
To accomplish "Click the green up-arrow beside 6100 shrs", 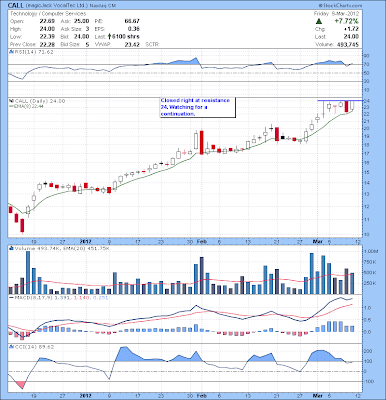I will click(109, 37).
